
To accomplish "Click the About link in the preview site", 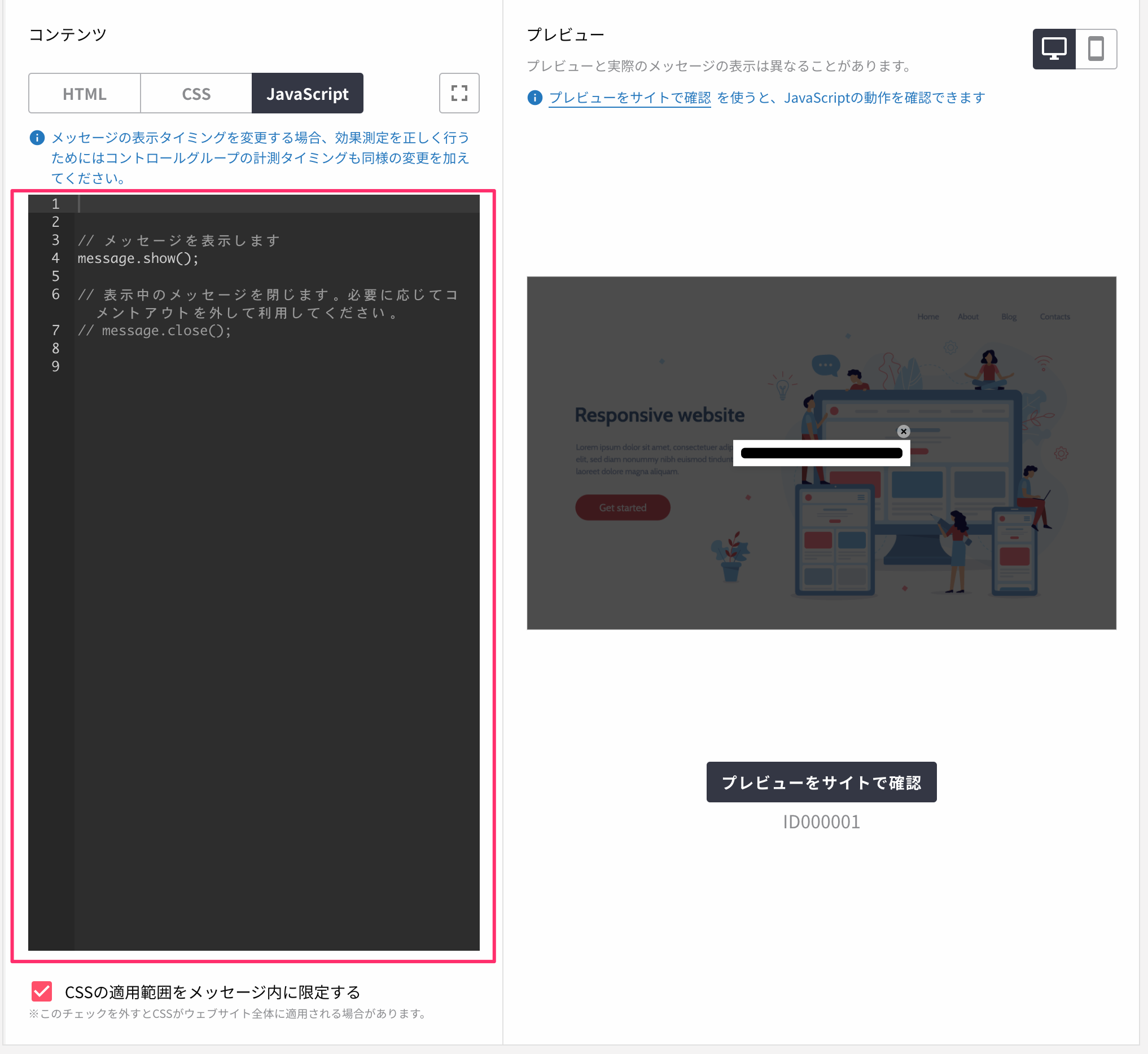I will click(968, 317).
